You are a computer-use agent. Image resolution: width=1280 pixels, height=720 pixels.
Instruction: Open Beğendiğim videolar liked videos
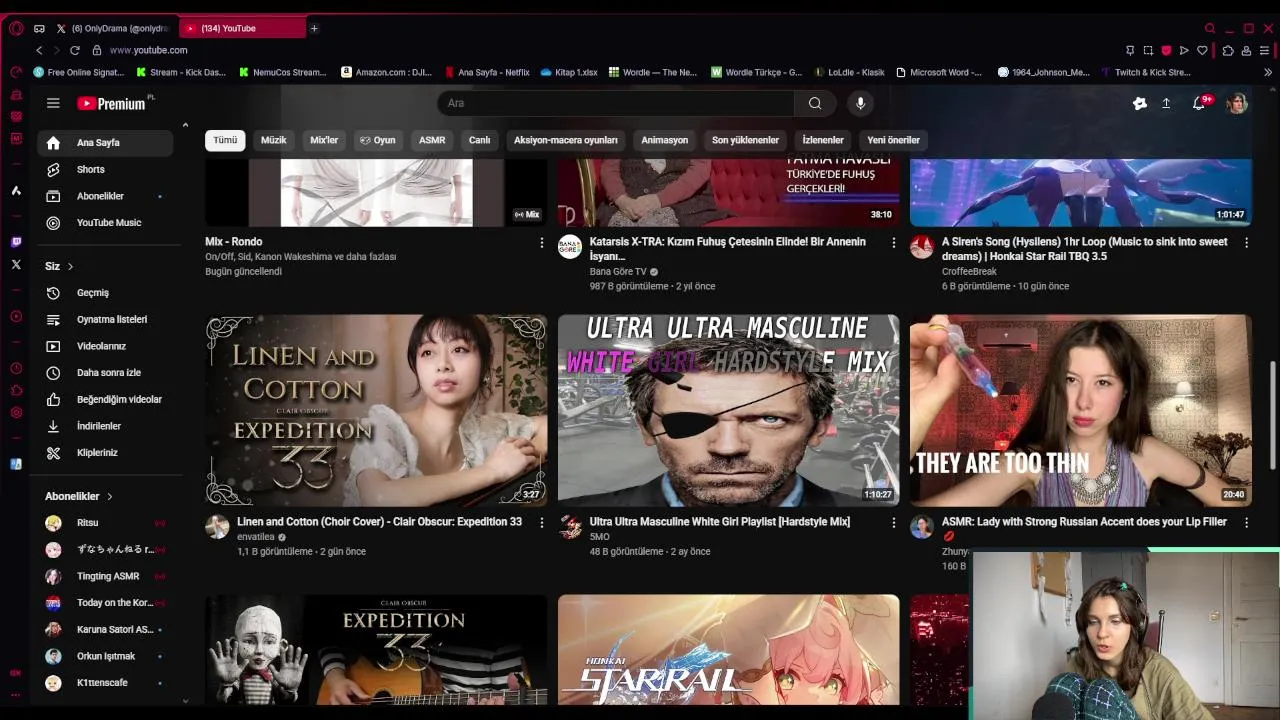tap(105, 399)
